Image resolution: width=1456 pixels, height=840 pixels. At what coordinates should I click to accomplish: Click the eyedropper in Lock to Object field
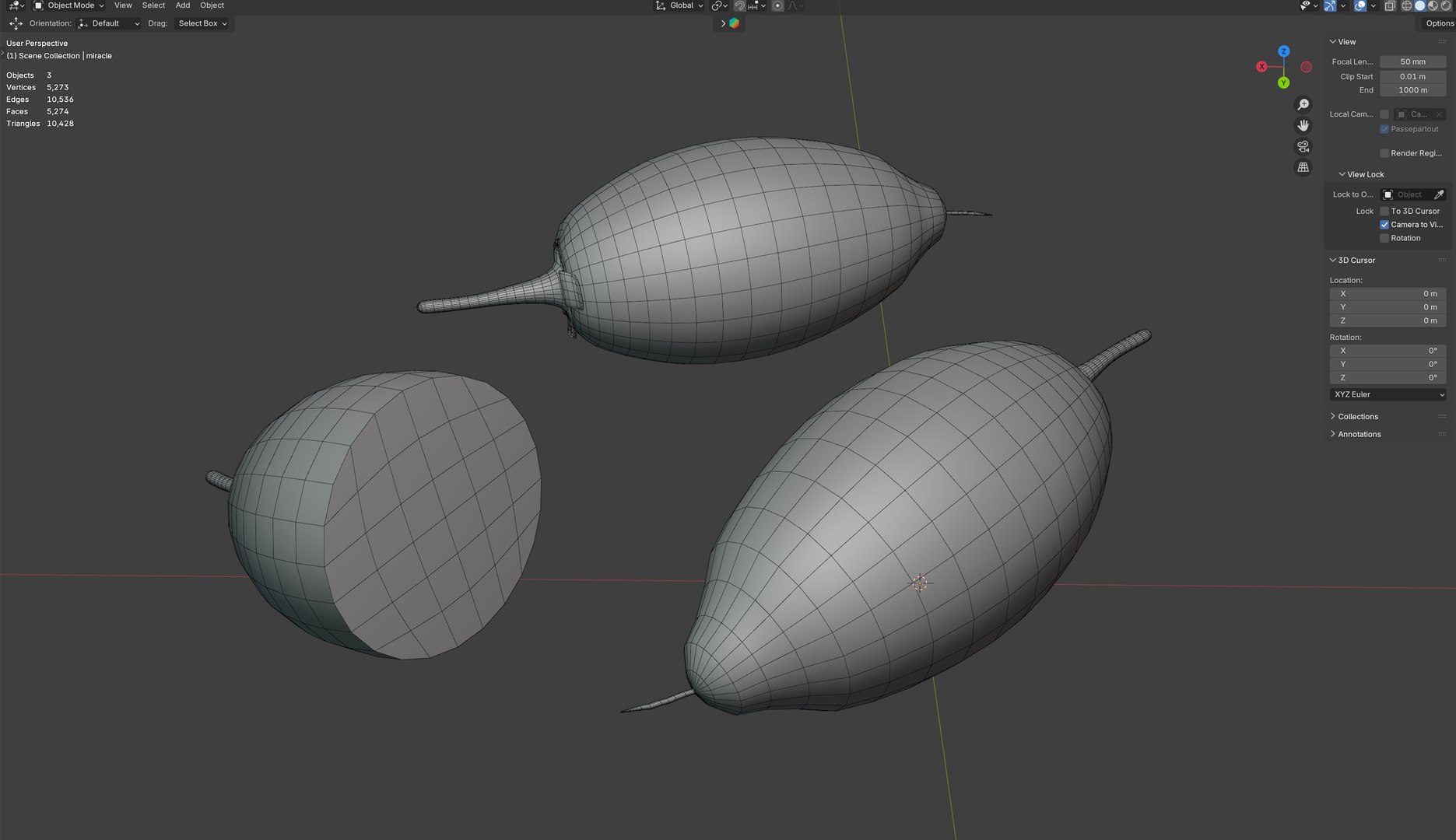(1439, 194)
